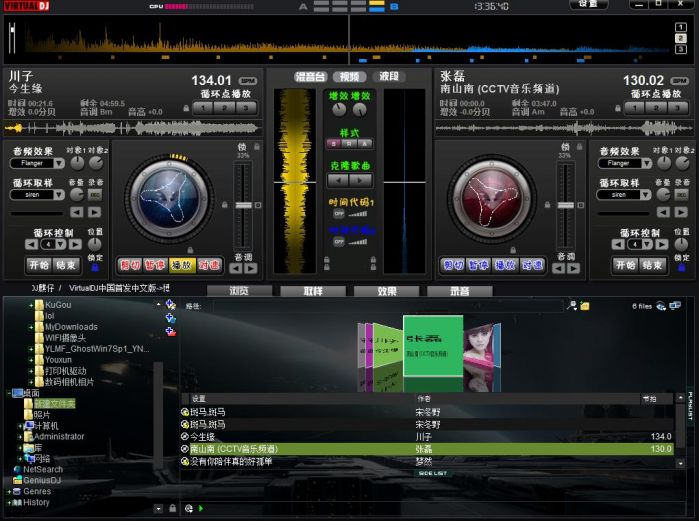
Task: Toggle 时间代码1 timecode OFF switch
Action: coord(339,213)
